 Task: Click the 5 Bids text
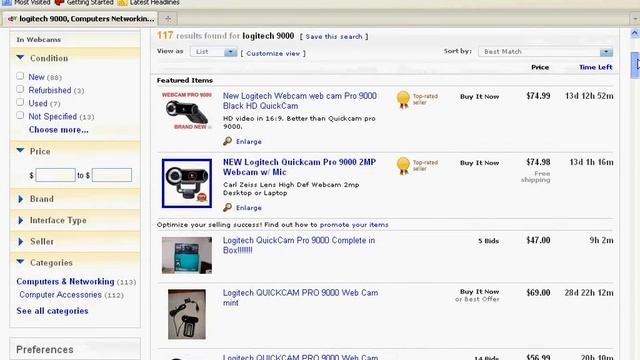pos(489,241)
